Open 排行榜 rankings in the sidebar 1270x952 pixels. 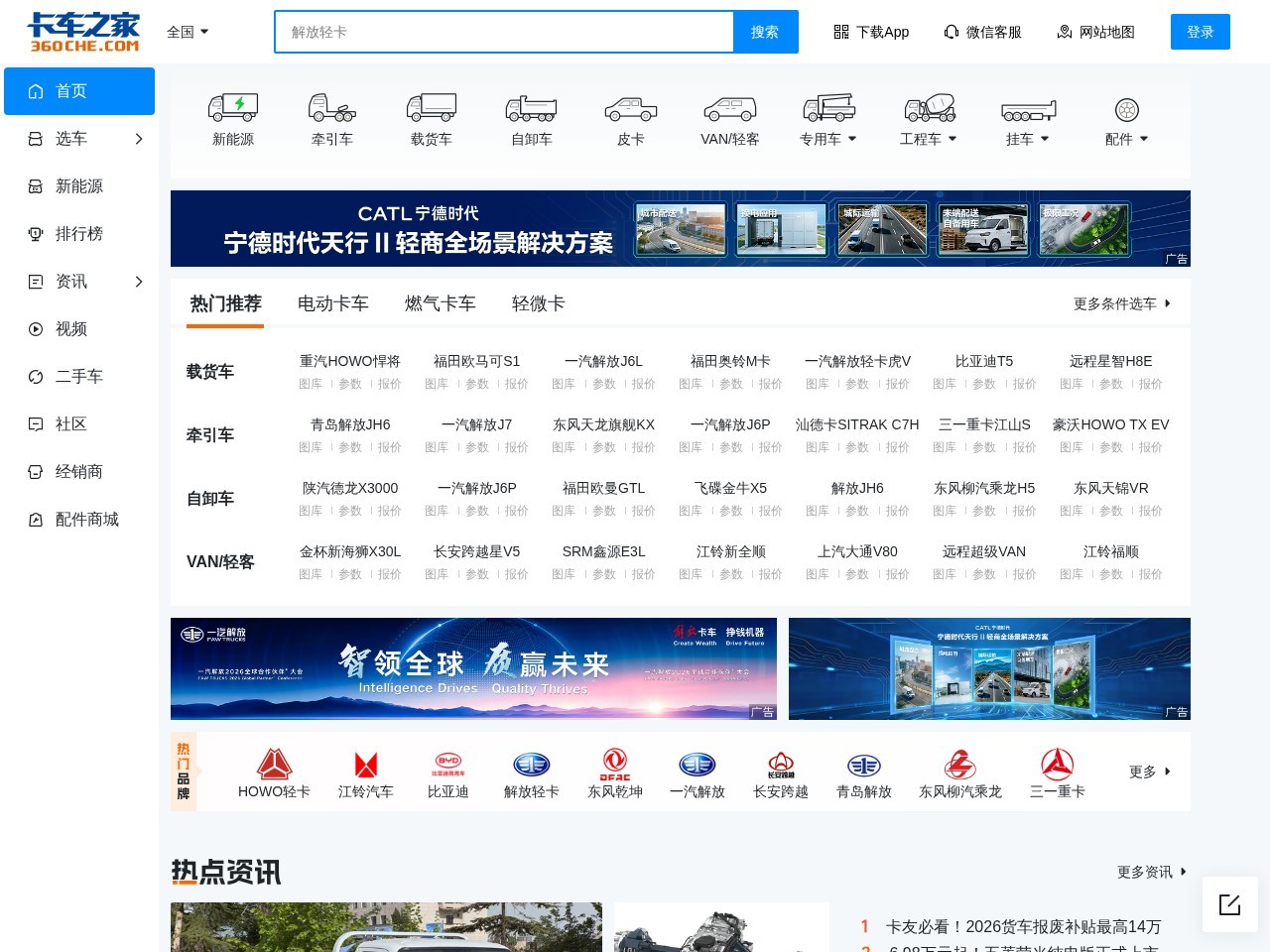click(79, 234)
